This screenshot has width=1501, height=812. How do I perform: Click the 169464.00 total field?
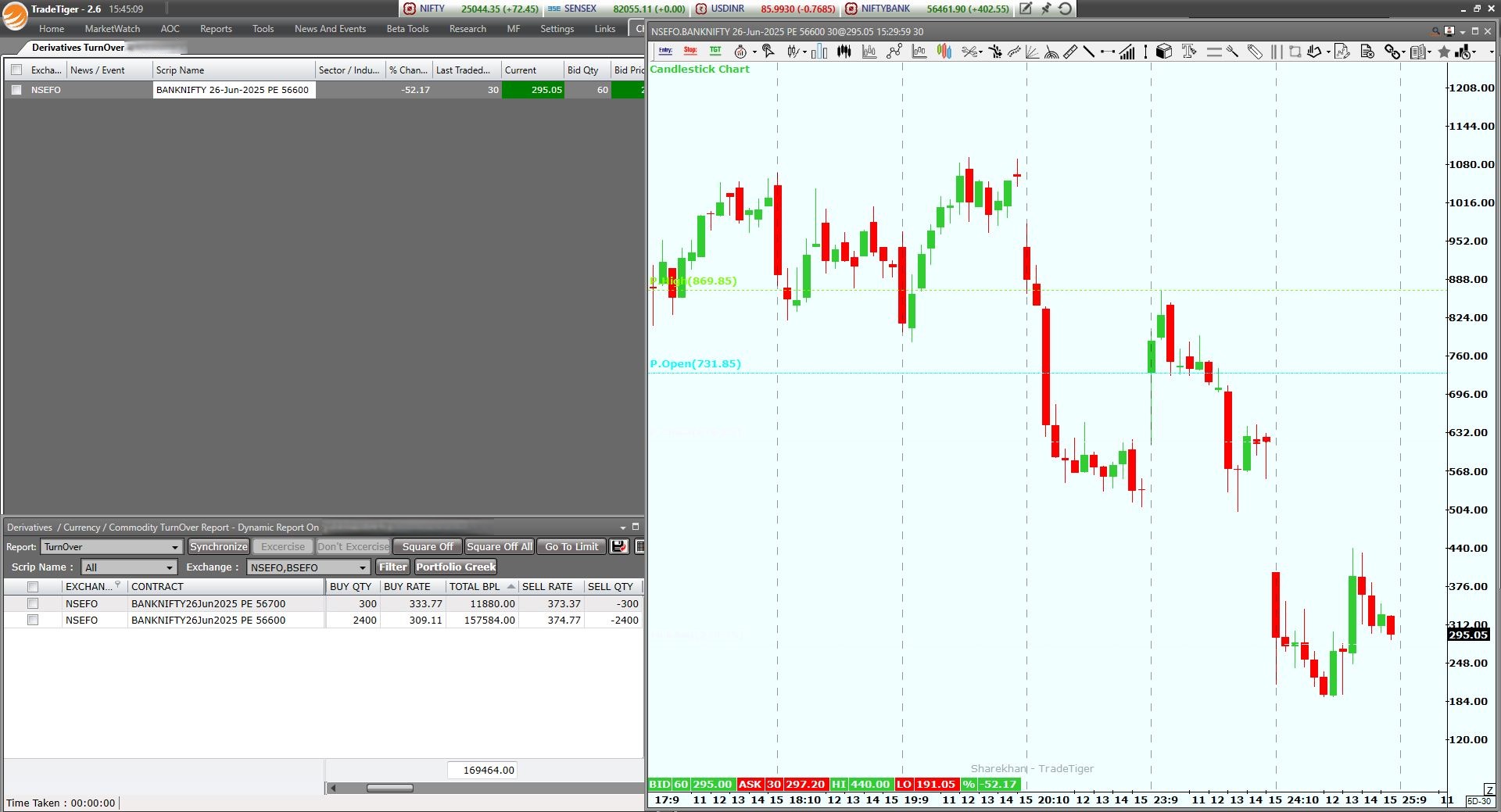coord(482,771)
